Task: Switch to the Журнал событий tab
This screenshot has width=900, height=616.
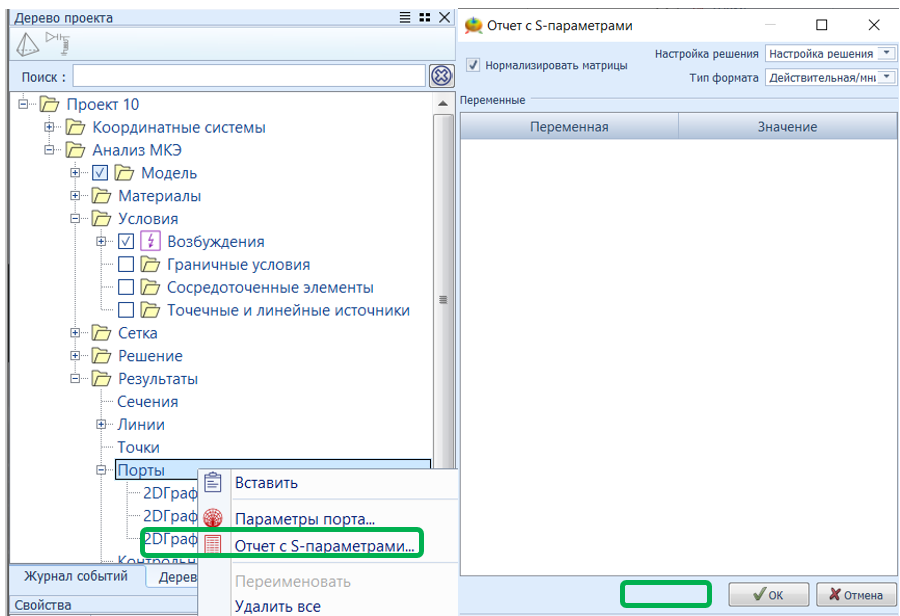Action: click(x=76, y=576)
